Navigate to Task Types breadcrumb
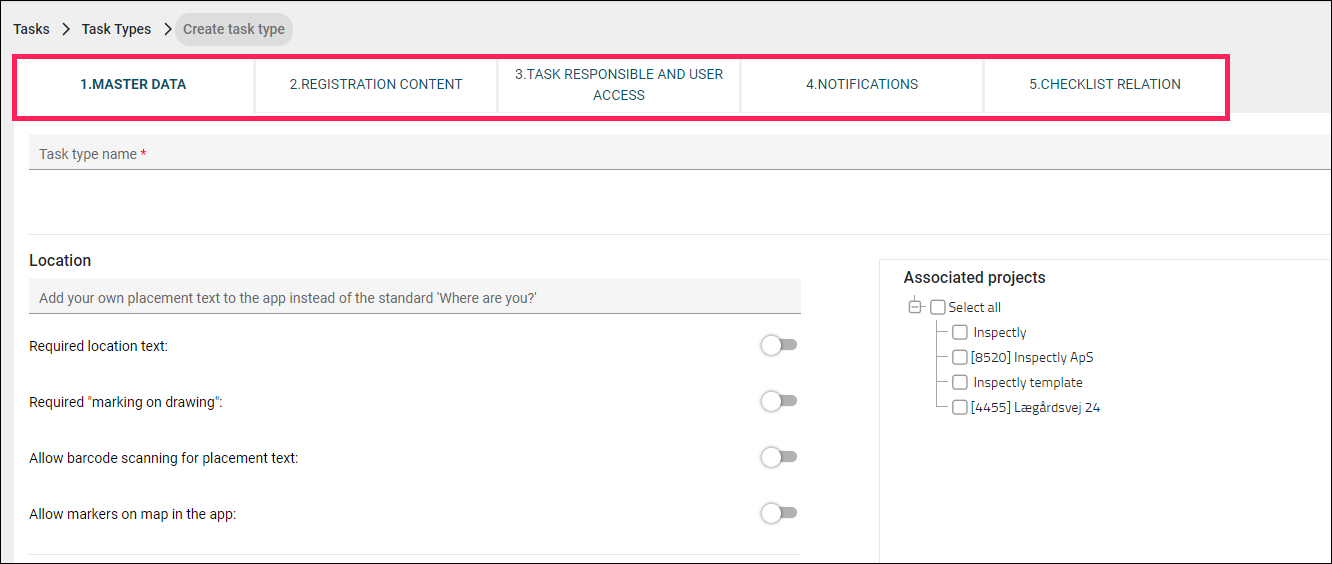 point(116,29)
